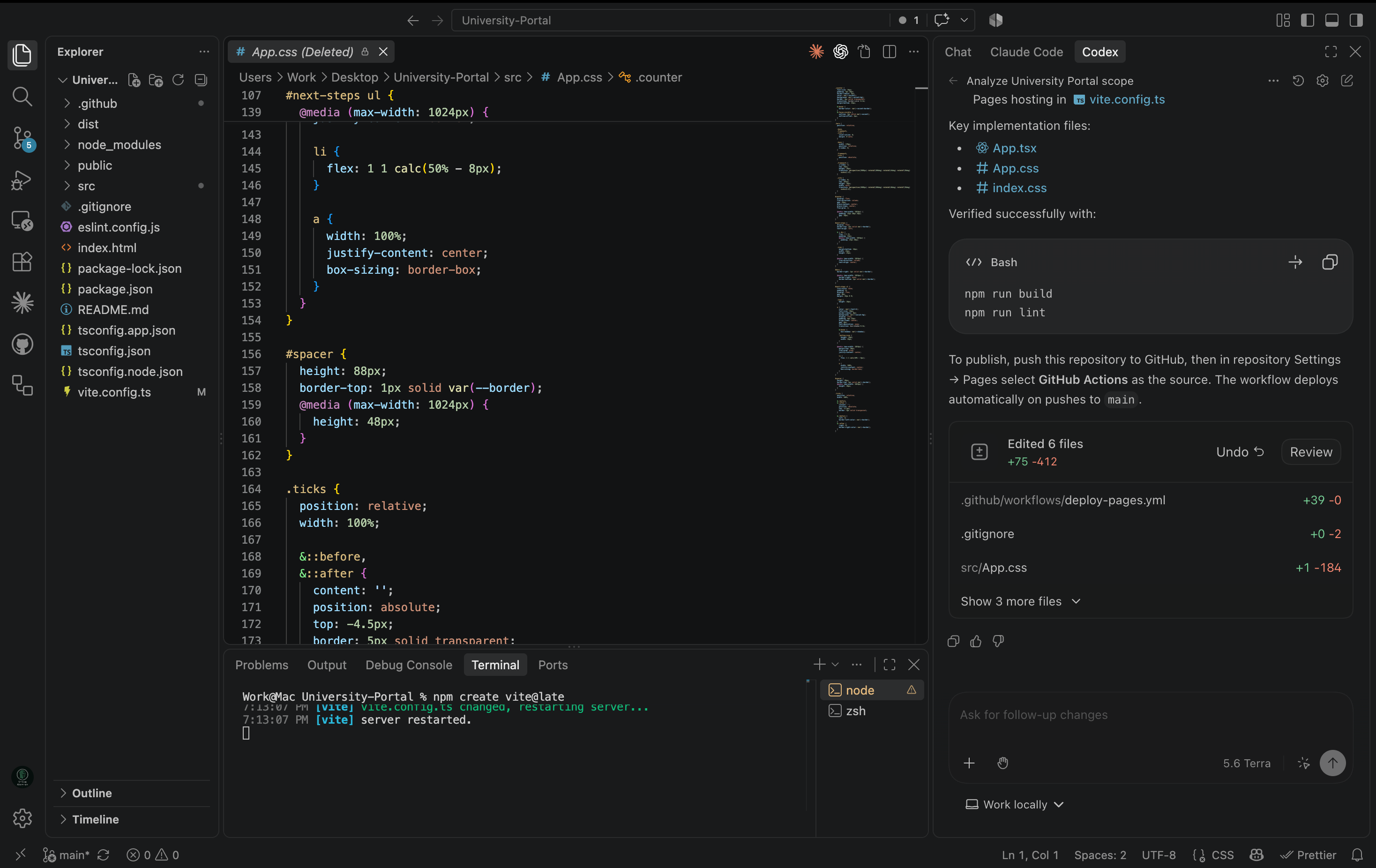
Task: Refresh the Explorer file tree
Action: tap(178, 80)
